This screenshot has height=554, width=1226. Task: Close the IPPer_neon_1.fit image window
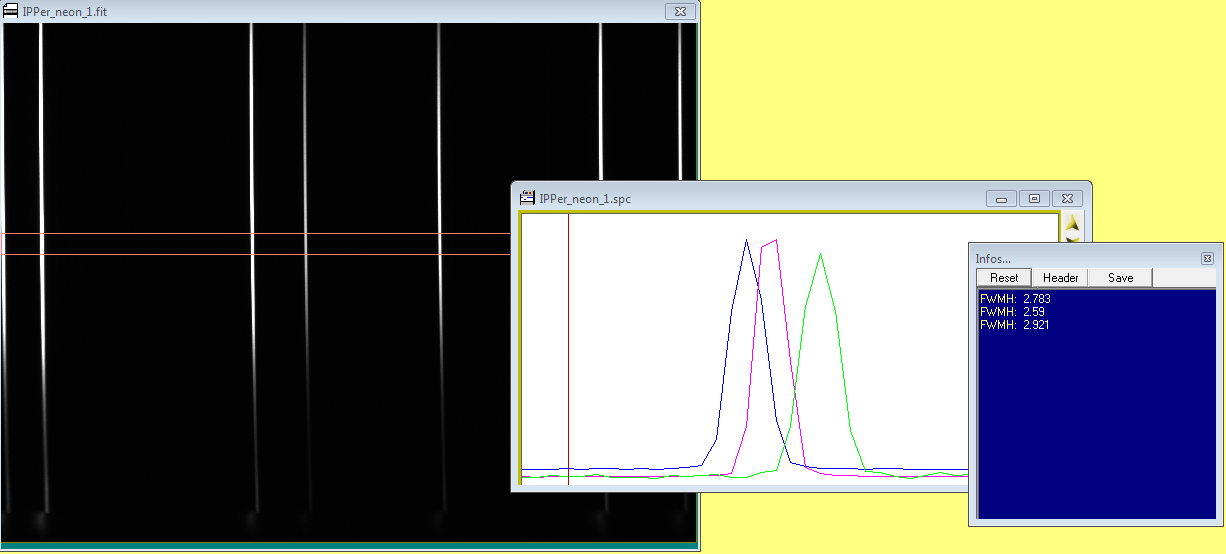(x=680, y=11)
